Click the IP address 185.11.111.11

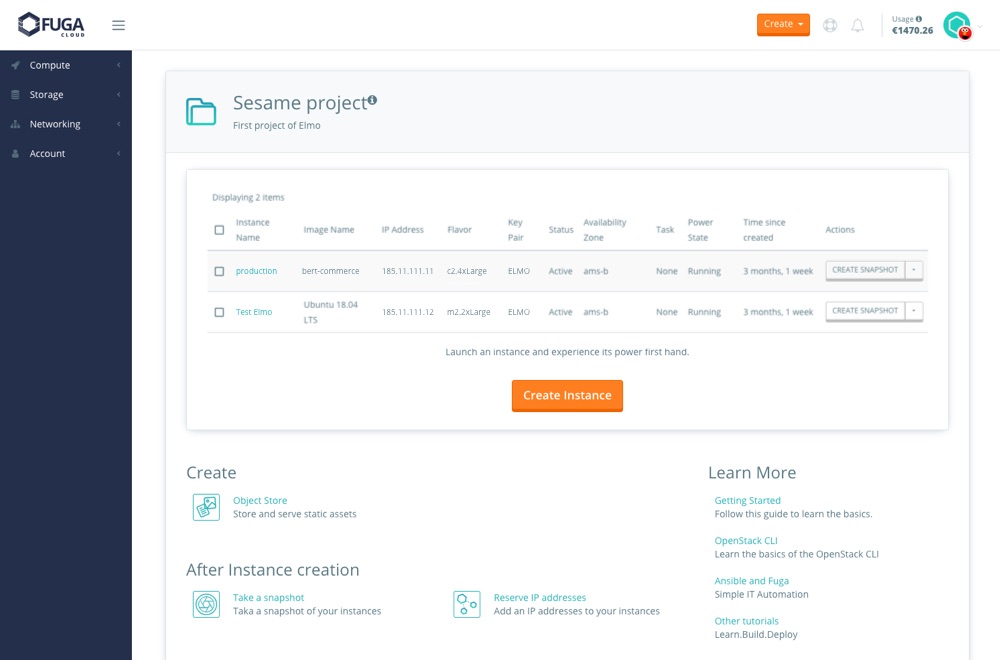(x=408, y=271)
